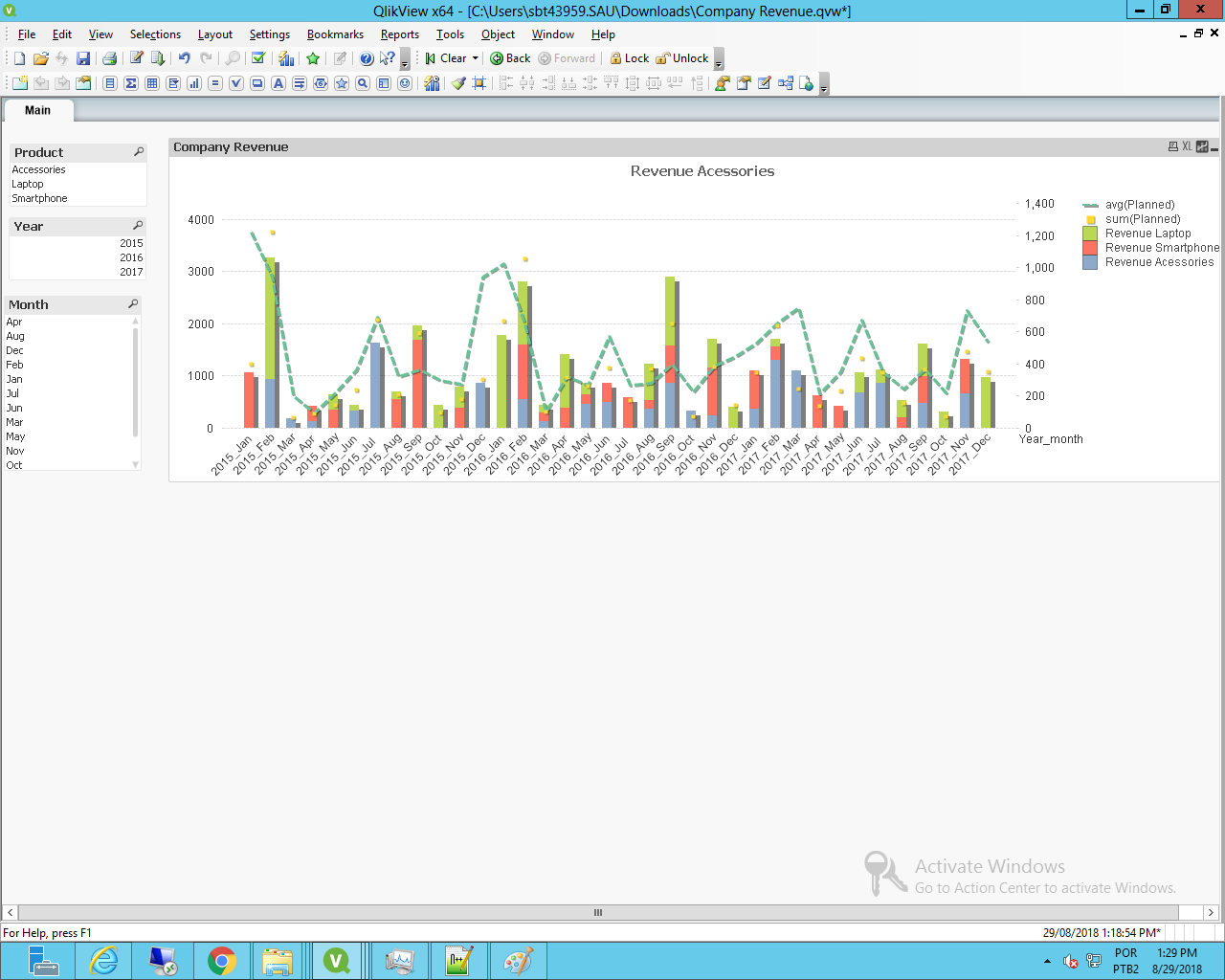Click the Reload script icon
The height and width of the screenshot is (980, 1225).
[x=158, y=58]
